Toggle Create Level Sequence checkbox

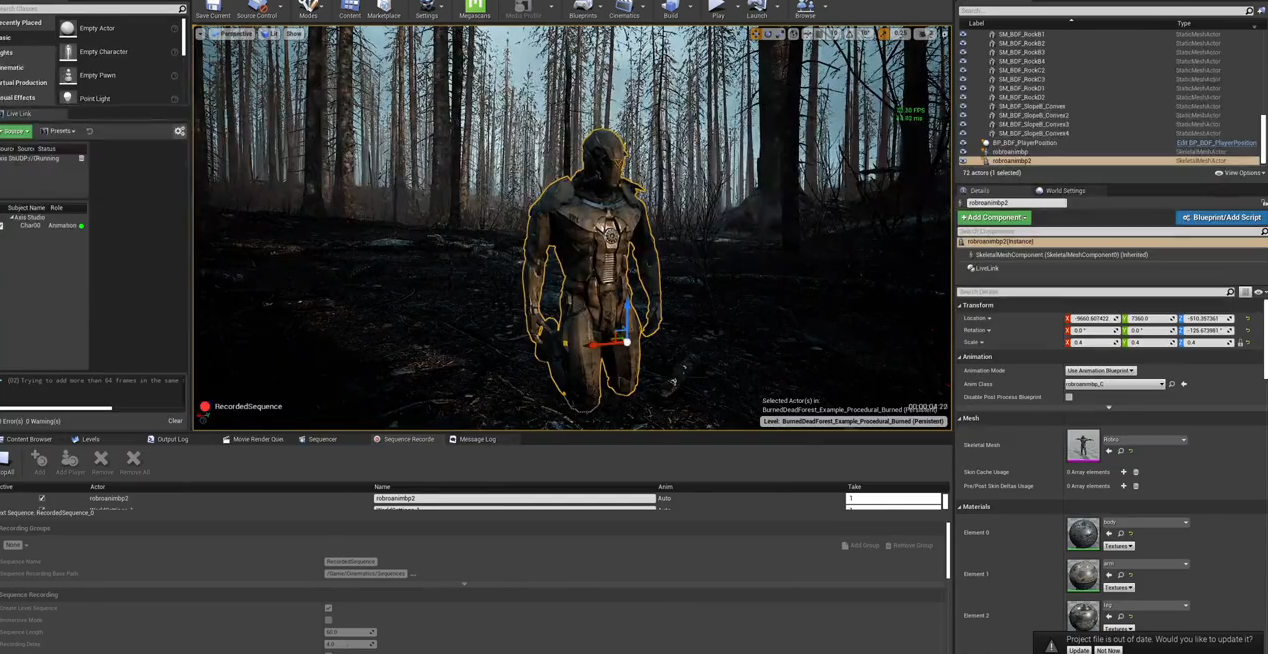[328, 608]
